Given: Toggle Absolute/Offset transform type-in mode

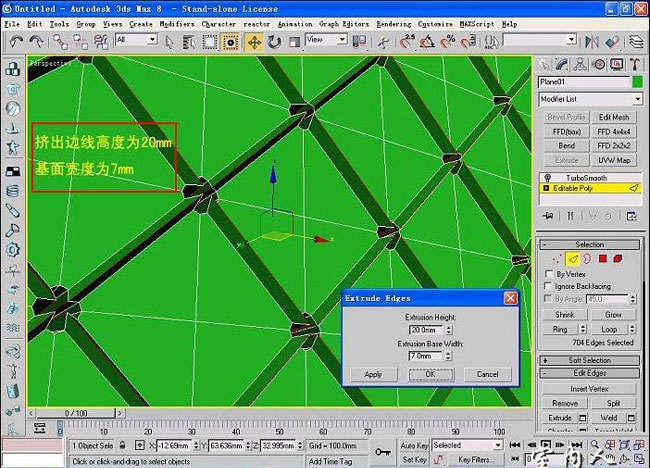Looking at the screenshot, I should pos(140,445).
